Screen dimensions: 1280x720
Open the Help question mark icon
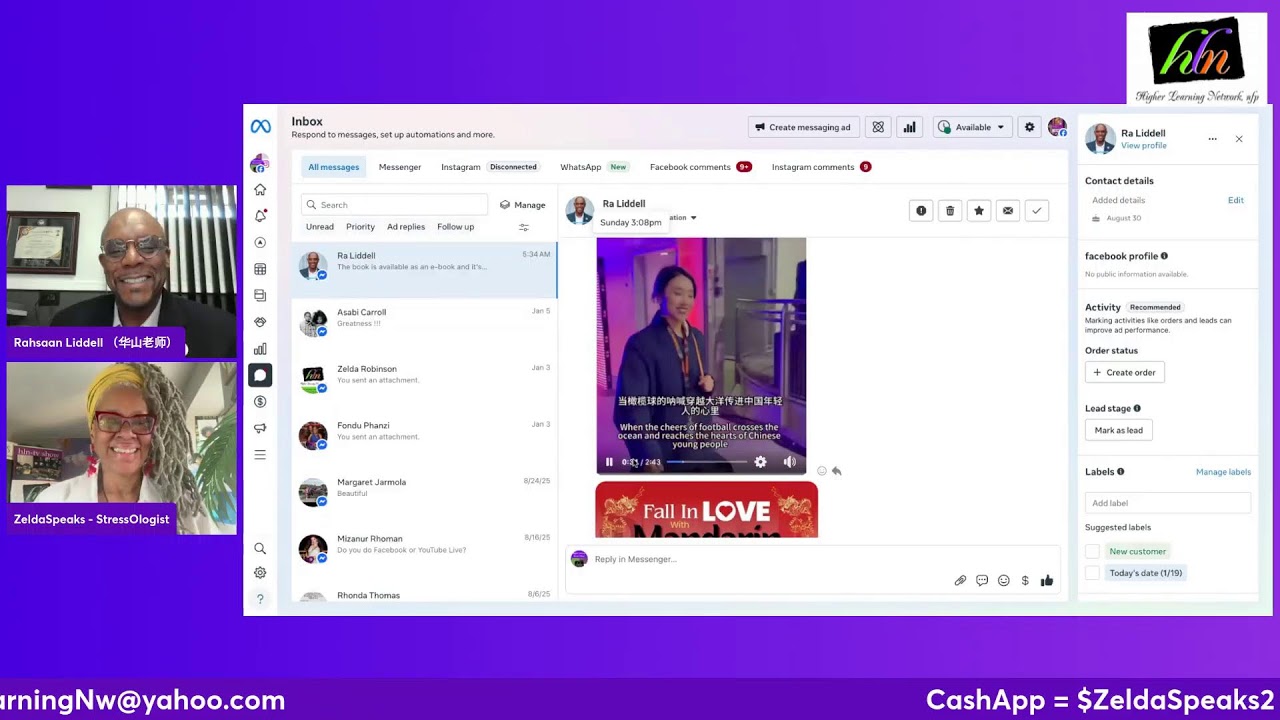(x=260, y=599)
